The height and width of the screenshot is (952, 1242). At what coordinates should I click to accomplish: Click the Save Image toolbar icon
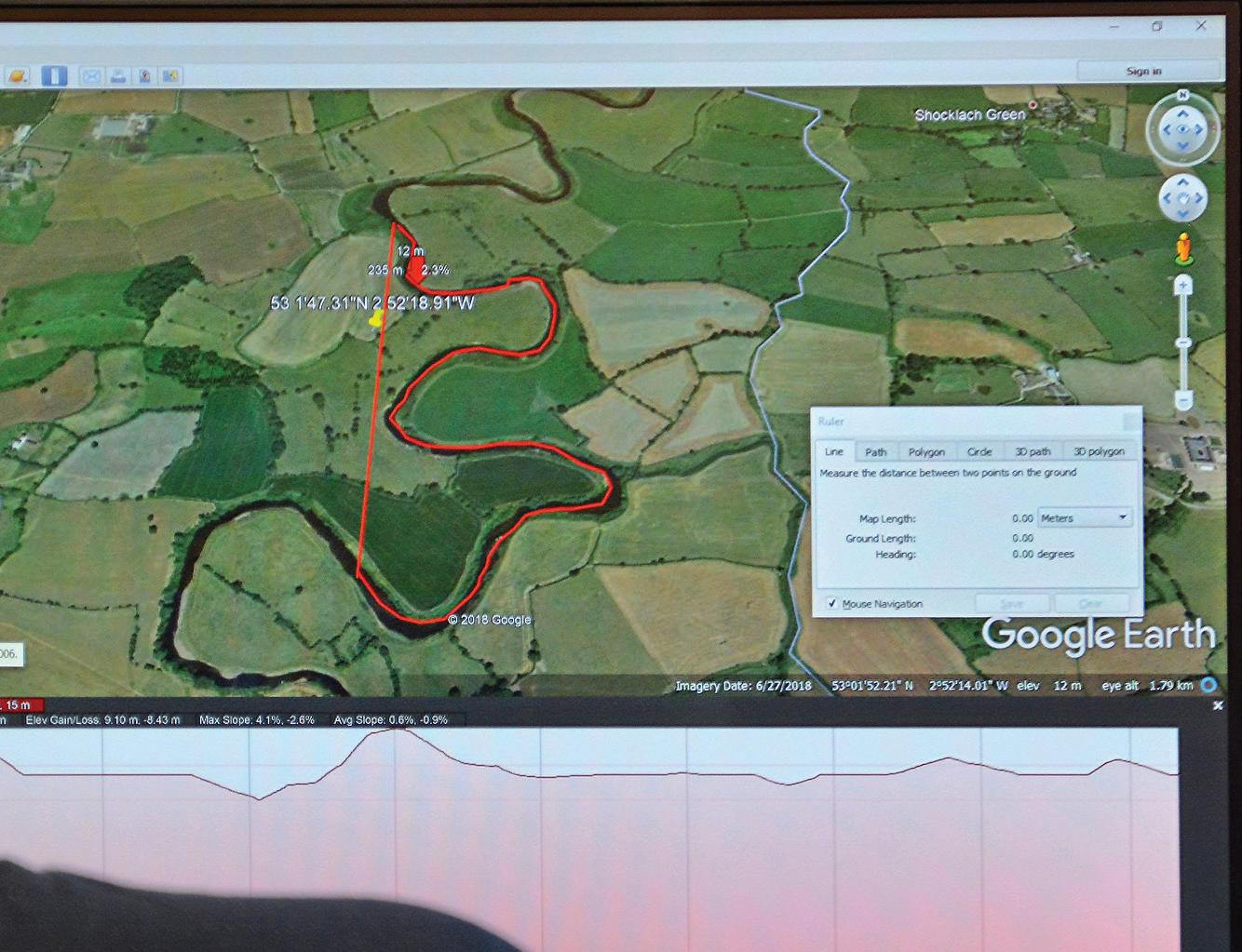(x=144, y=76)
